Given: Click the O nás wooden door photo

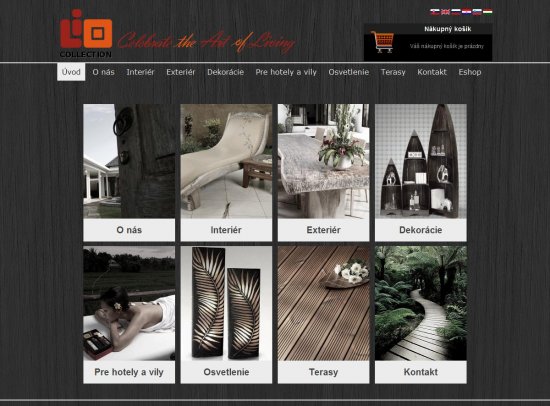Looking at the screenshot, I should pos(129,161).
